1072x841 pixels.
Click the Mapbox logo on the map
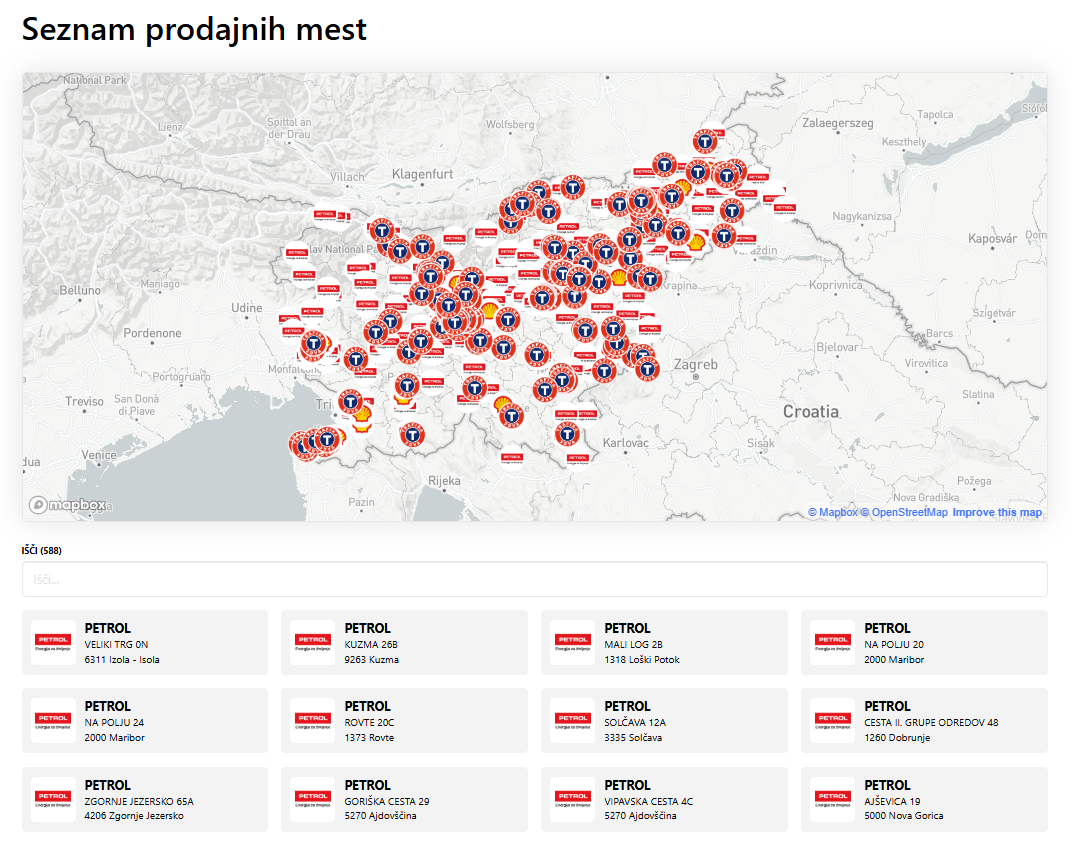68,505
